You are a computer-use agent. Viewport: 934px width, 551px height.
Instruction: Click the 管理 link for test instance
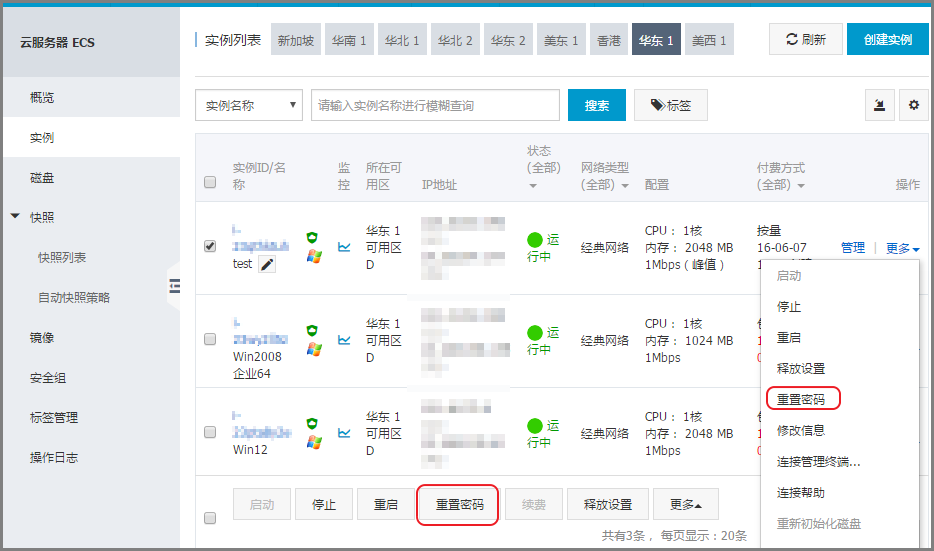tap(852, 248)
